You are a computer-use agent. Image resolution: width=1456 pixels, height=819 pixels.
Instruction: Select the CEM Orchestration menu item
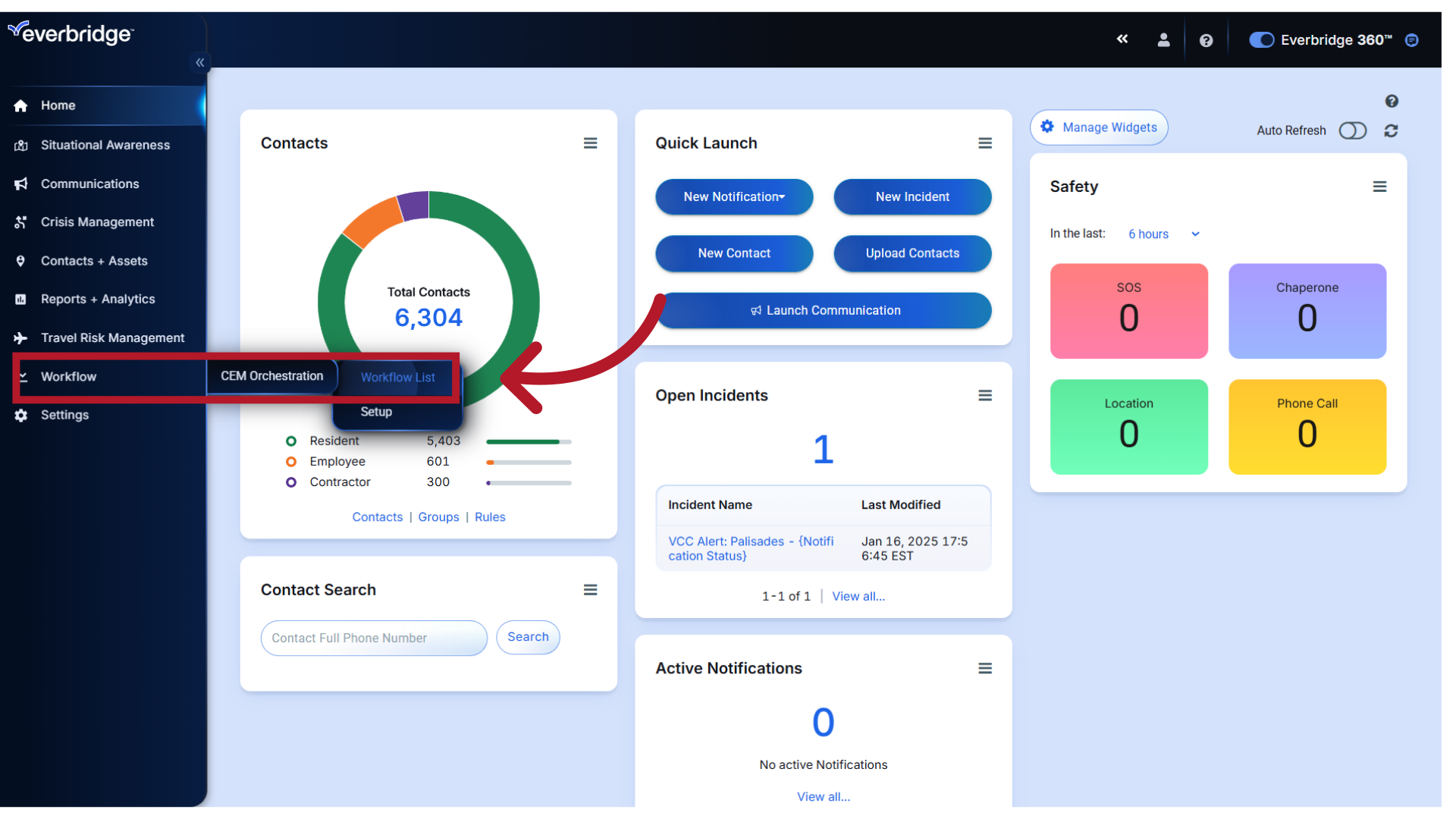(272, 376)
